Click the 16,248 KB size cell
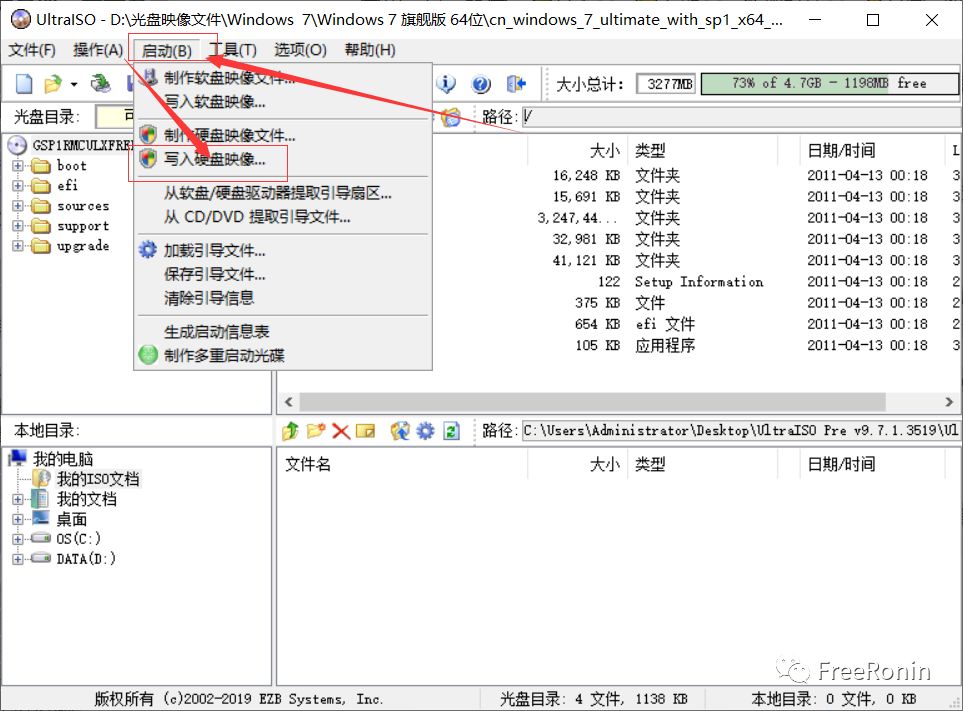This screenshot has width=963, height=711. pyautogui.click(x=587, y=176)
